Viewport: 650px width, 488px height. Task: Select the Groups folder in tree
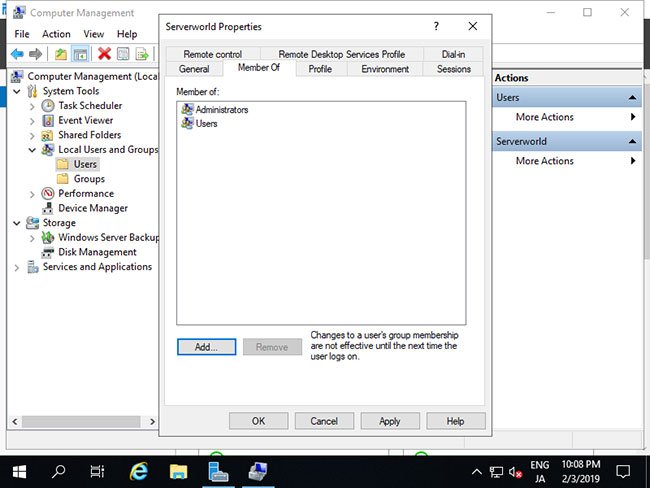(89, 179)
